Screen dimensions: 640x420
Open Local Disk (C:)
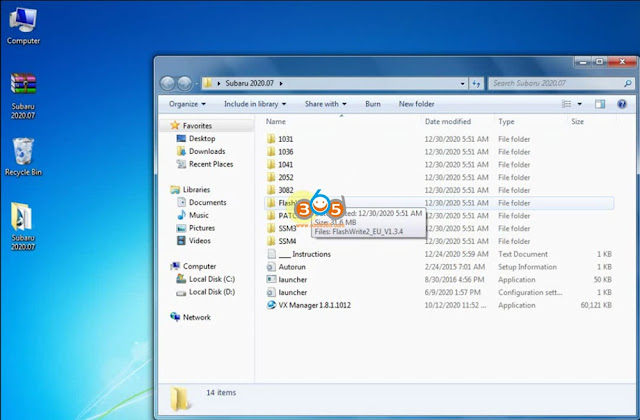pyautogui.click(x=212, y=279)
